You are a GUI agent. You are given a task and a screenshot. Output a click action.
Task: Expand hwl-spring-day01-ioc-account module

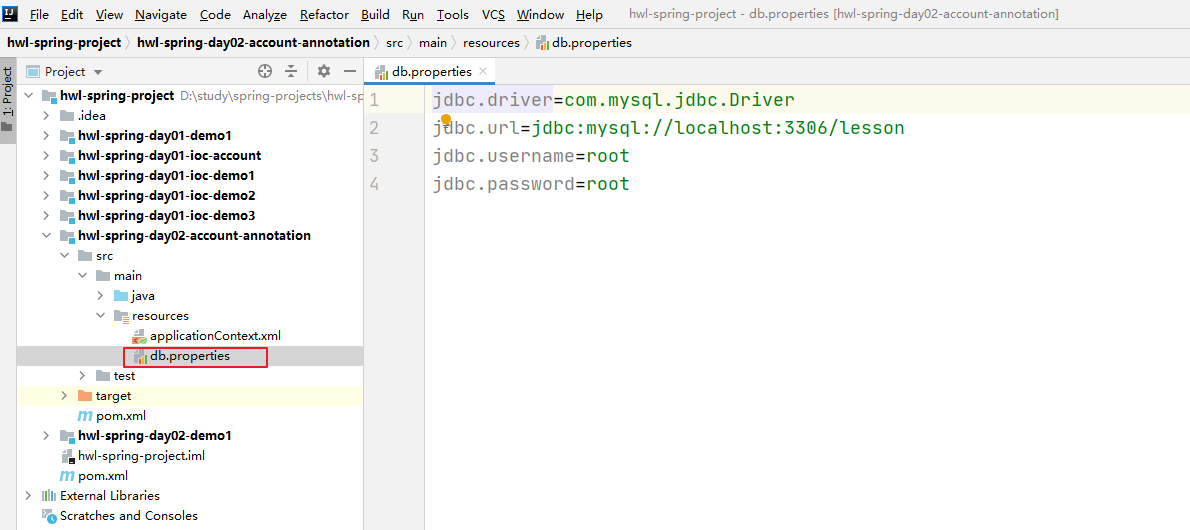tap(46, 156)
